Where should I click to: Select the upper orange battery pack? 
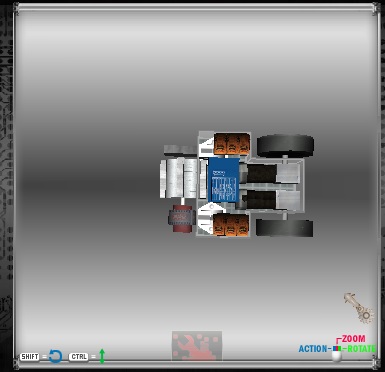coord(232,144)
